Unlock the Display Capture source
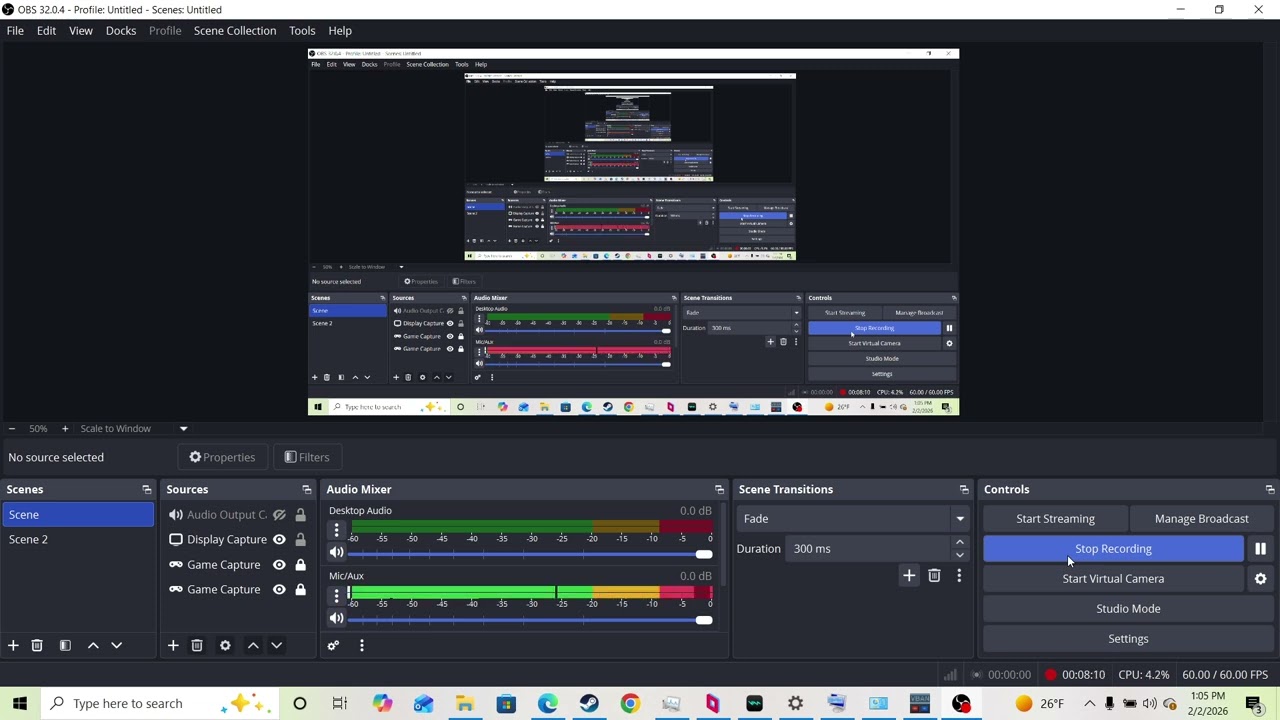 coord(300,540)
